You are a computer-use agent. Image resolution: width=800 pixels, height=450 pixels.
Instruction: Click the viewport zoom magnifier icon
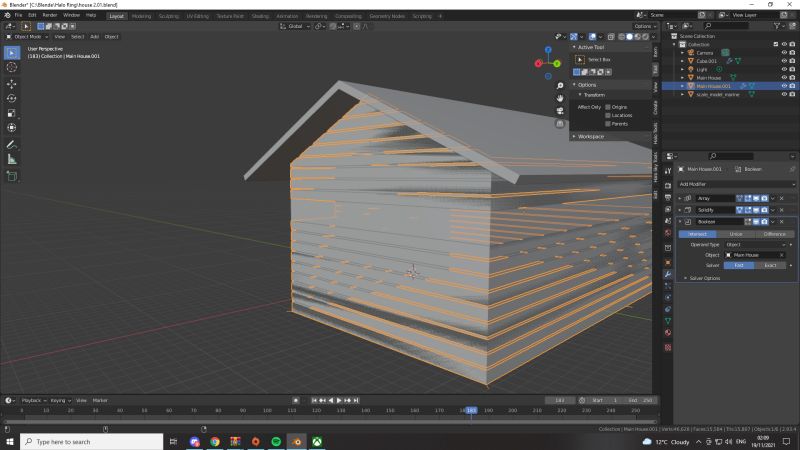560,86
